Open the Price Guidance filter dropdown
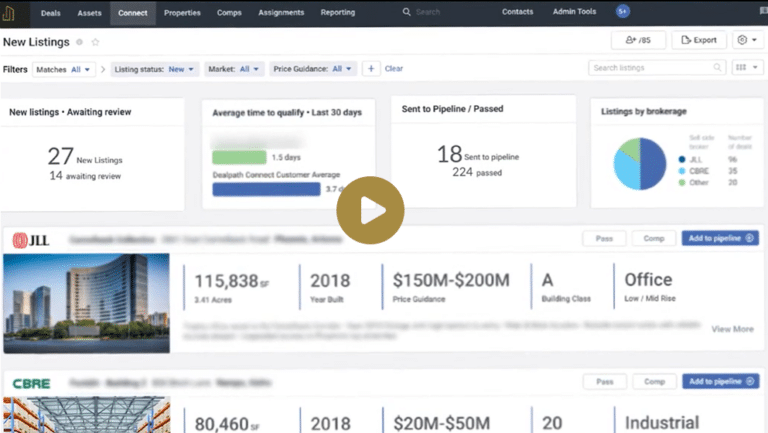768x433 pixels. click(312, 69)
